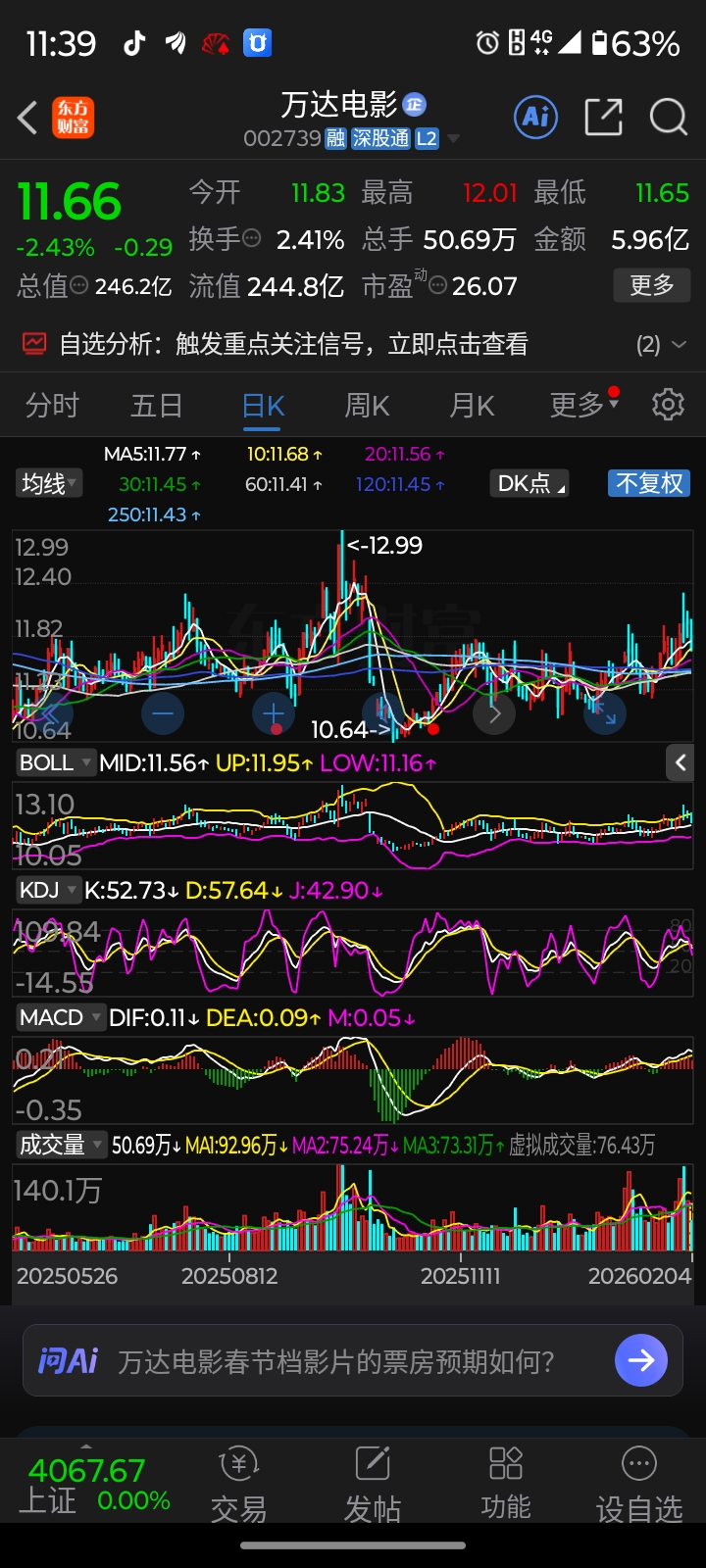706x1568 pixels.
Task: Tap the 20251111 date on time axis
Action: coord(460,1276)
